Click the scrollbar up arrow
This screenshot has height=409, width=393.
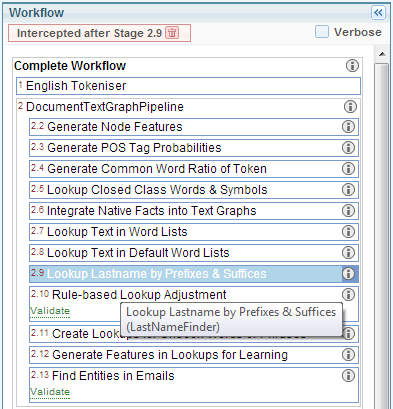(382, 54)
